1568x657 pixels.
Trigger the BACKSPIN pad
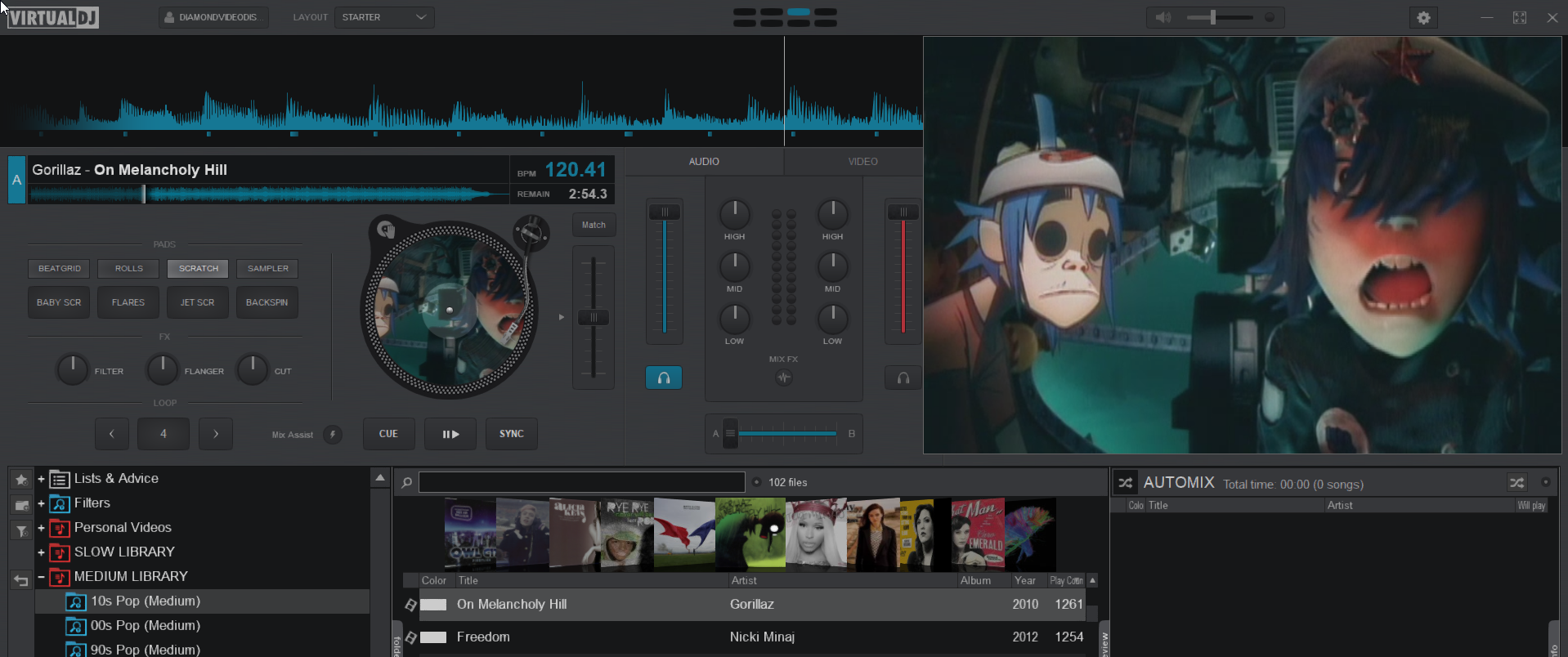[267, 302]
